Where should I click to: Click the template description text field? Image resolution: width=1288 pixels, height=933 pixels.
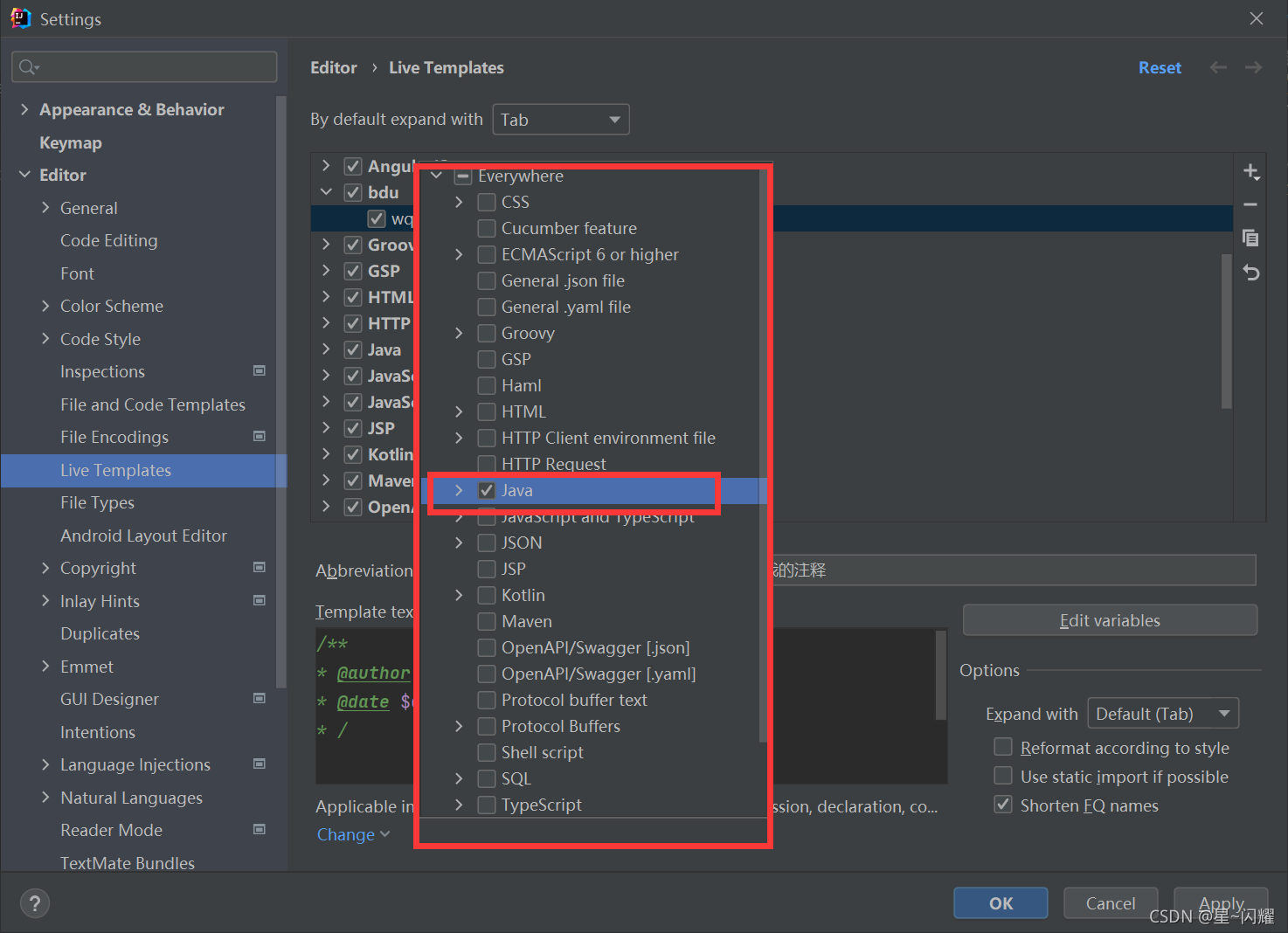[x=1014, y=570]
